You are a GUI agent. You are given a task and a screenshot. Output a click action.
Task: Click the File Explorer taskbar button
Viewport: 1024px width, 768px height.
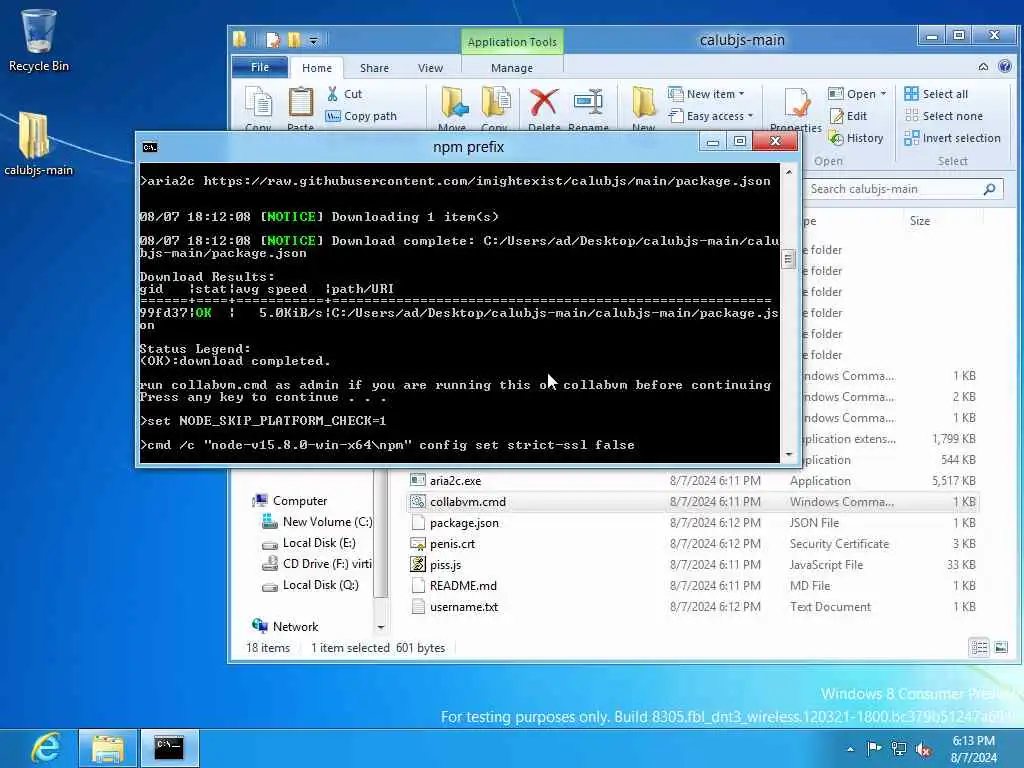pyautogui.click(x=108, y=748)
